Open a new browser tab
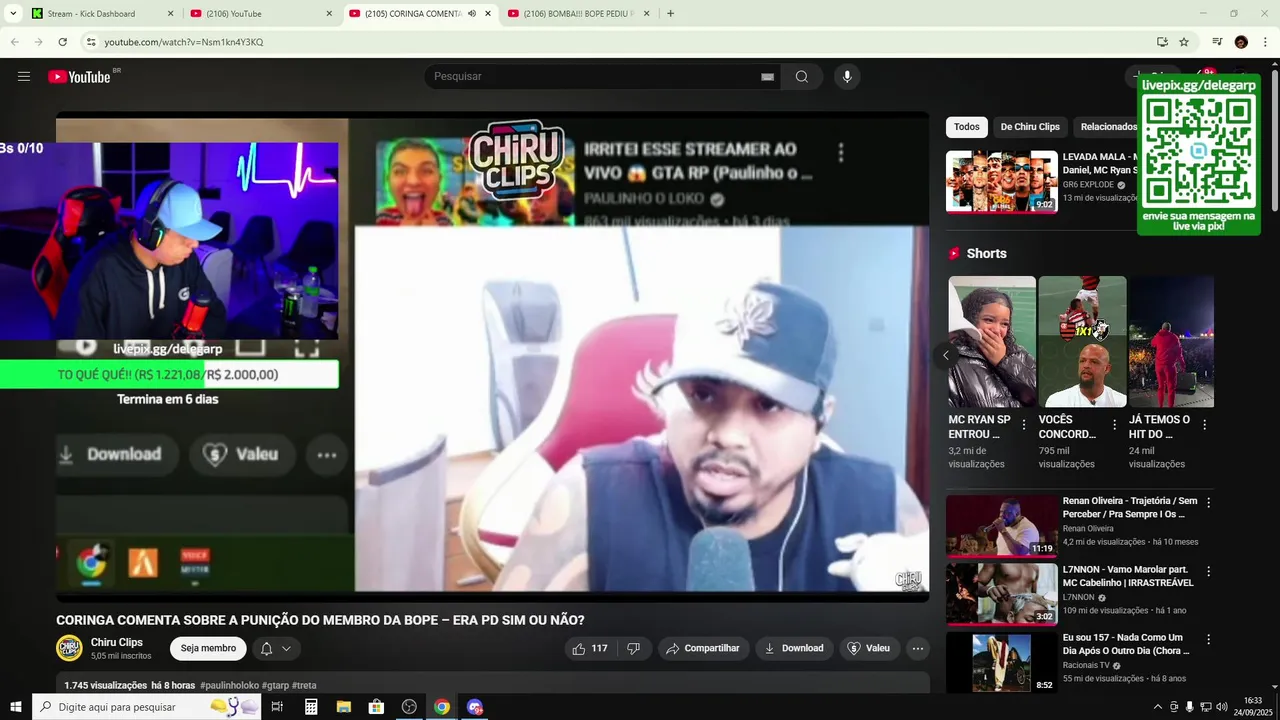Image resolution: width=1280 pixels, height=720 pixels. [x=670, y=14]
